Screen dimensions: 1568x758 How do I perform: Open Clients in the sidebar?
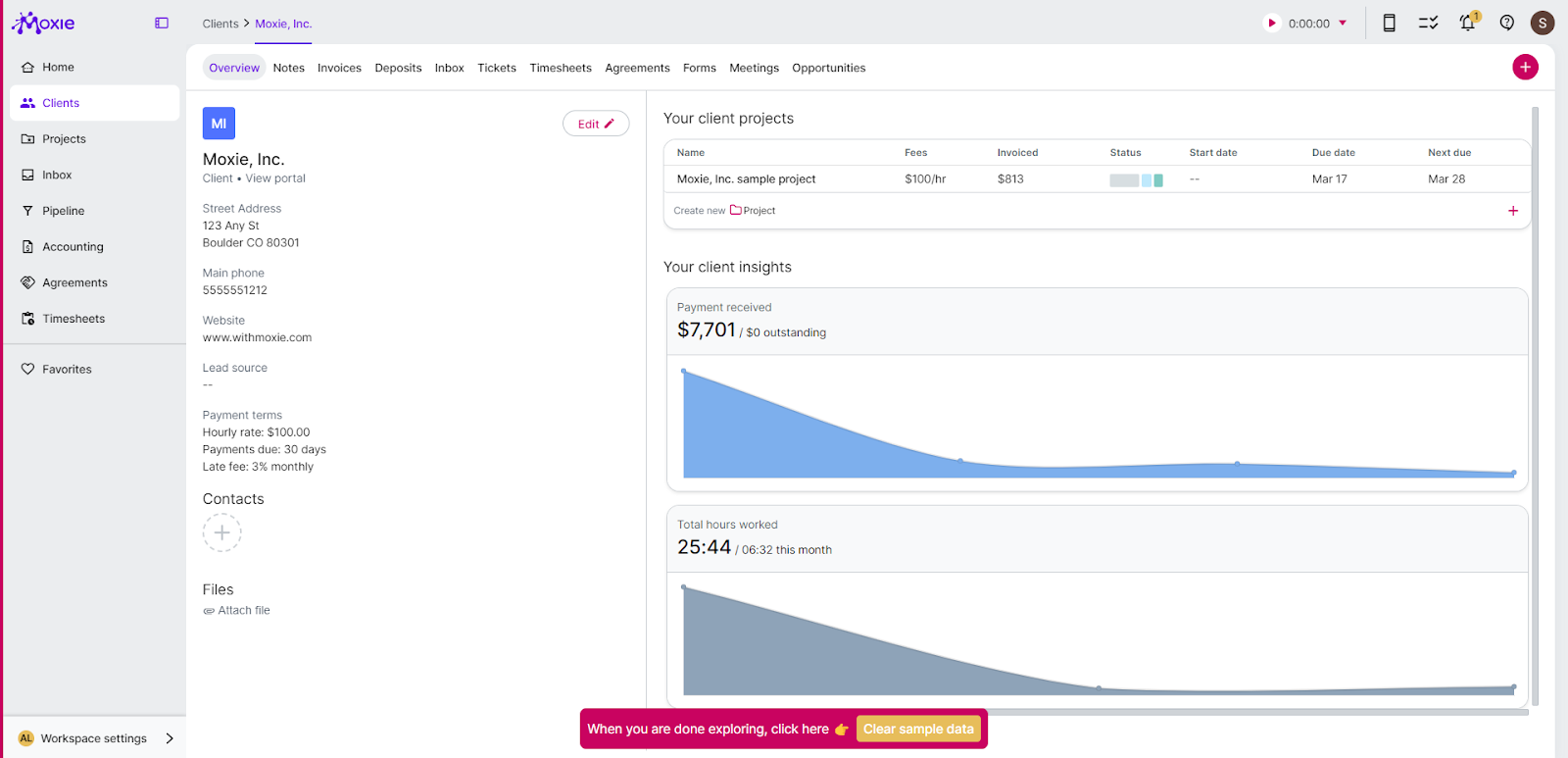pyautogui.click(x=94, y=103)
